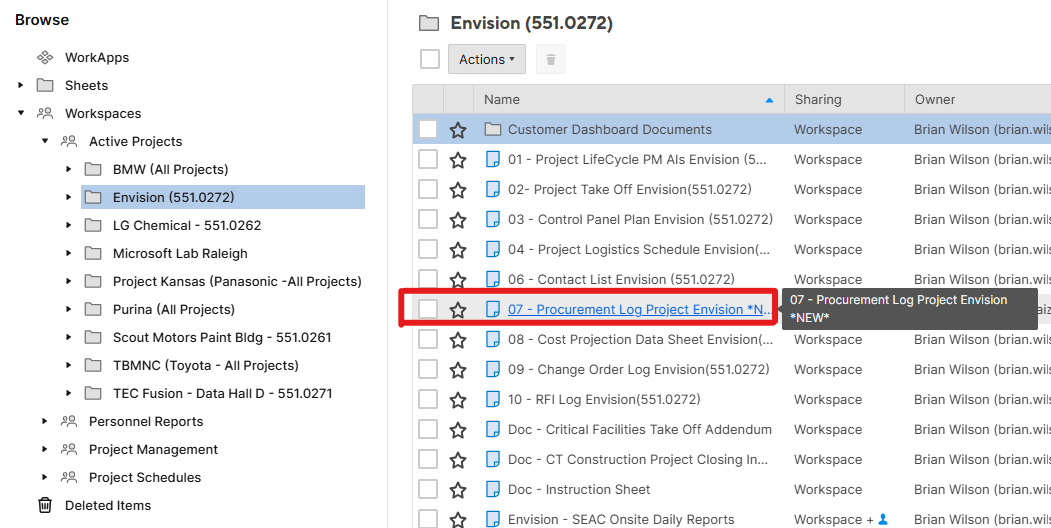Click sheet icon for 03 - Control Panel Plan
Viewport: 1051px width, 528px height.
click(492, 220)
